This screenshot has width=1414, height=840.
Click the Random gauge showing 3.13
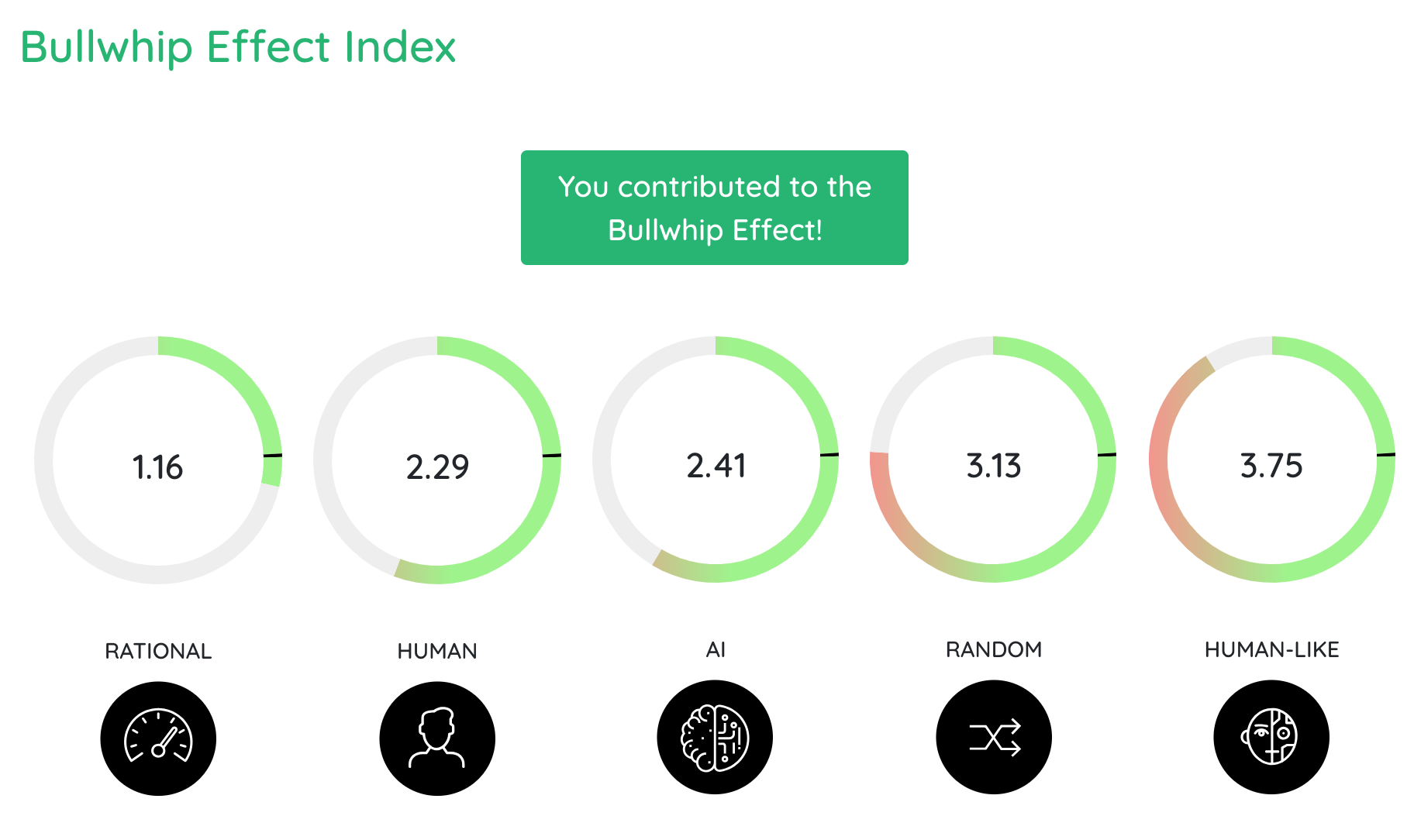point(994,460)
